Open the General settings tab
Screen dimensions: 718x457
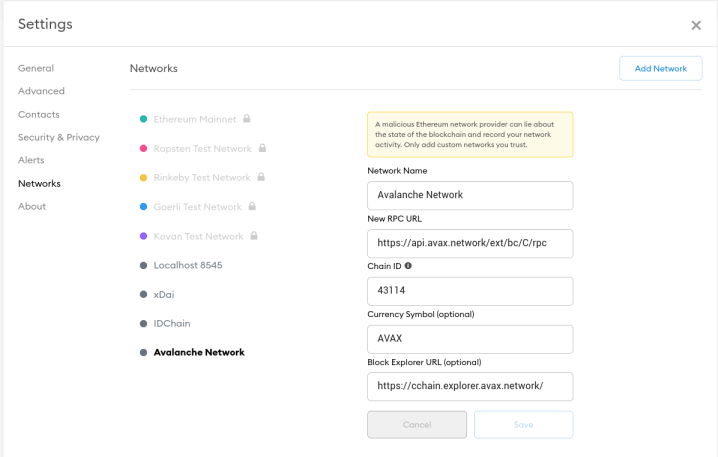click(x=36, y=68)
